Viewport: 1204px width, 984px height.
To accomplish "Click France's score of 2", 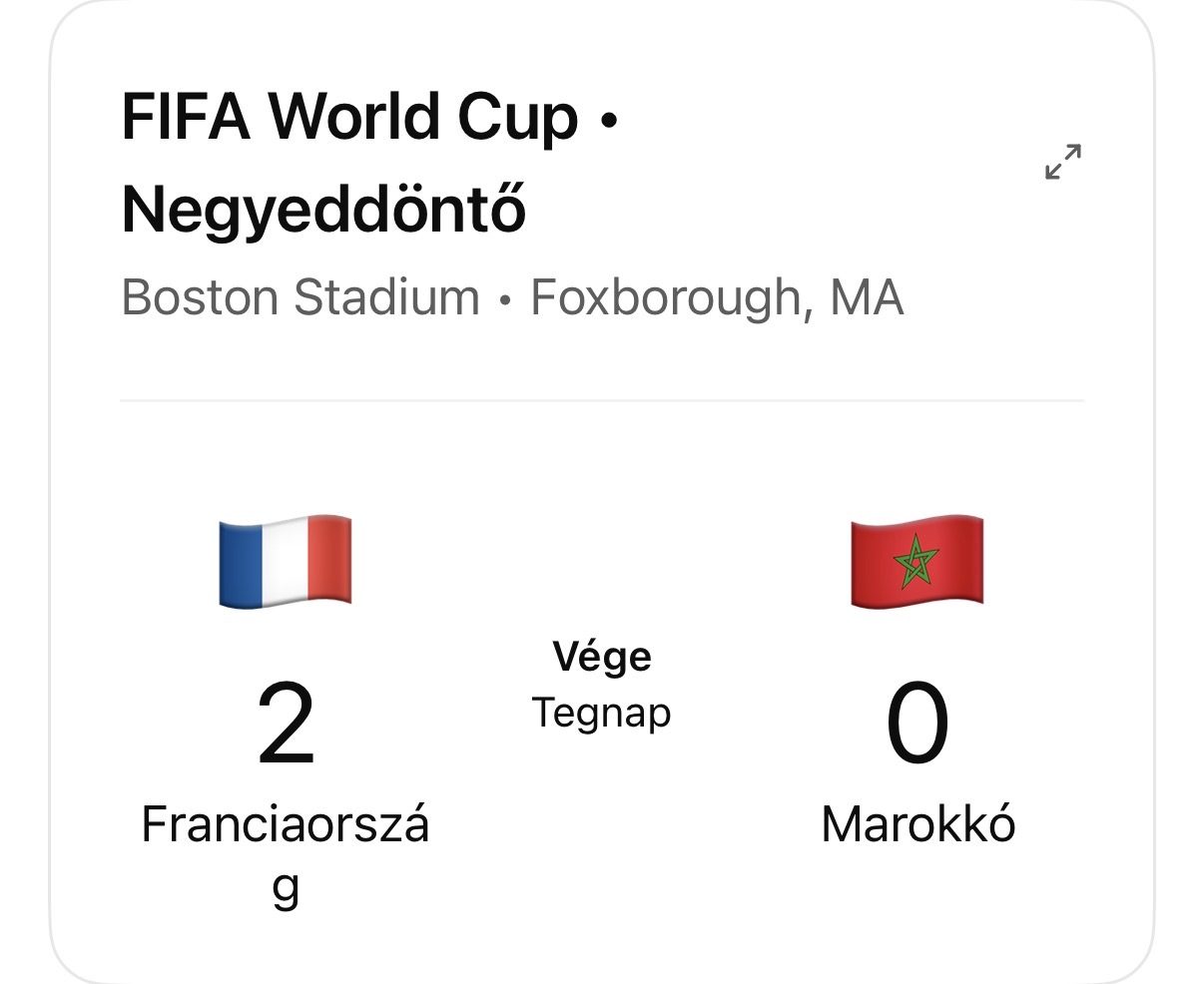I will [286, 726].
